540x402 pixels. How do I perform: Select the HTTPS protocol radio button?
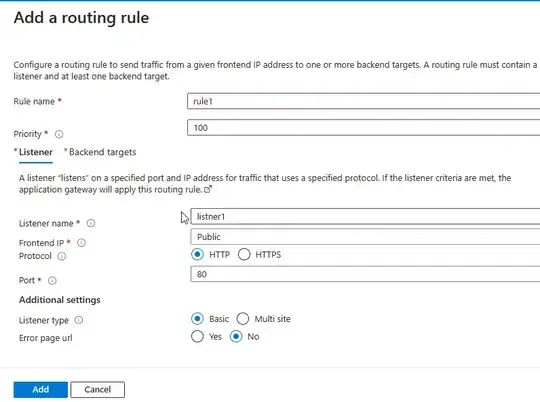(244, 255)
